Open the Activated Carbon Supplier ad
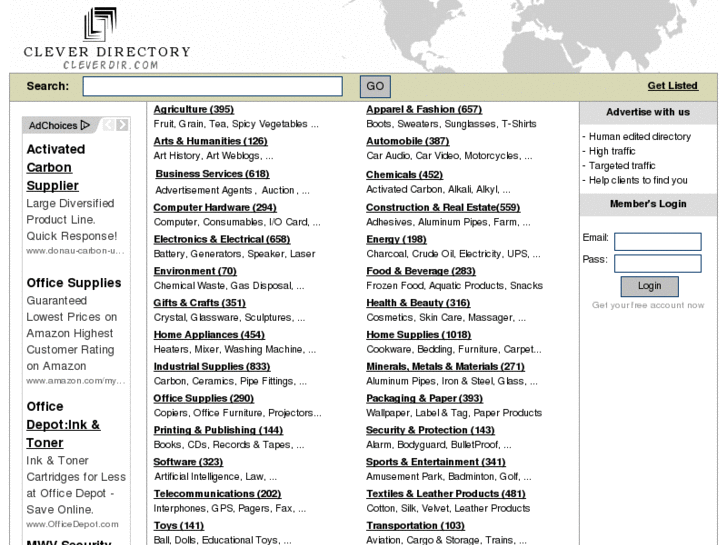Viewport: 727px width, 545px height. tap(56, 167)
